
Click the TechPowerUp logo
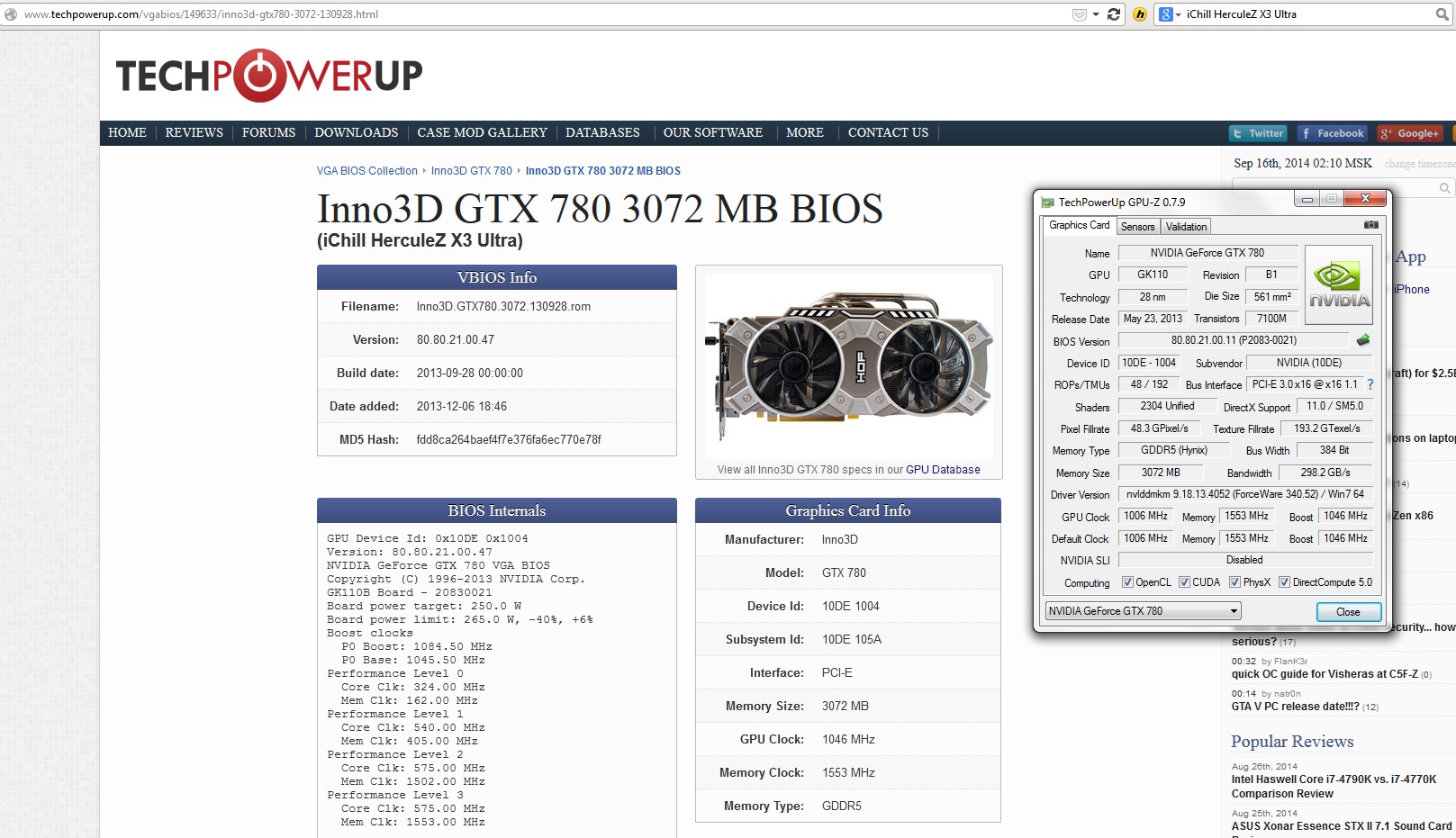[x=269, y=76]
